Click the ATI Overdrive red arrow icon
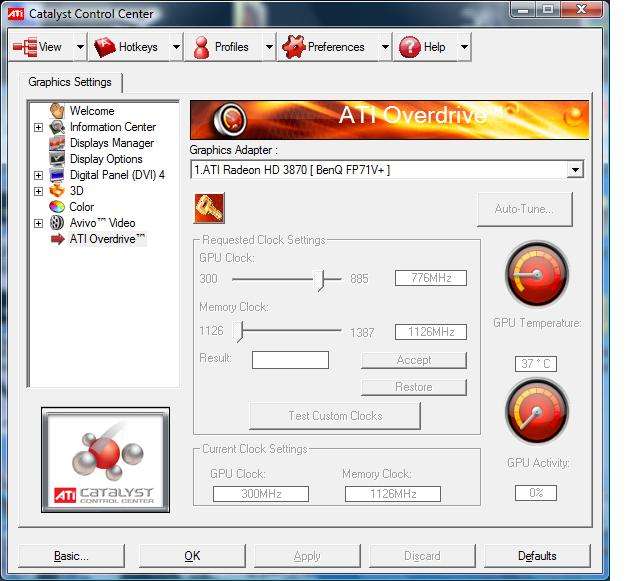Viewport: 640px width, 581px height. click(x=58, y=239)
